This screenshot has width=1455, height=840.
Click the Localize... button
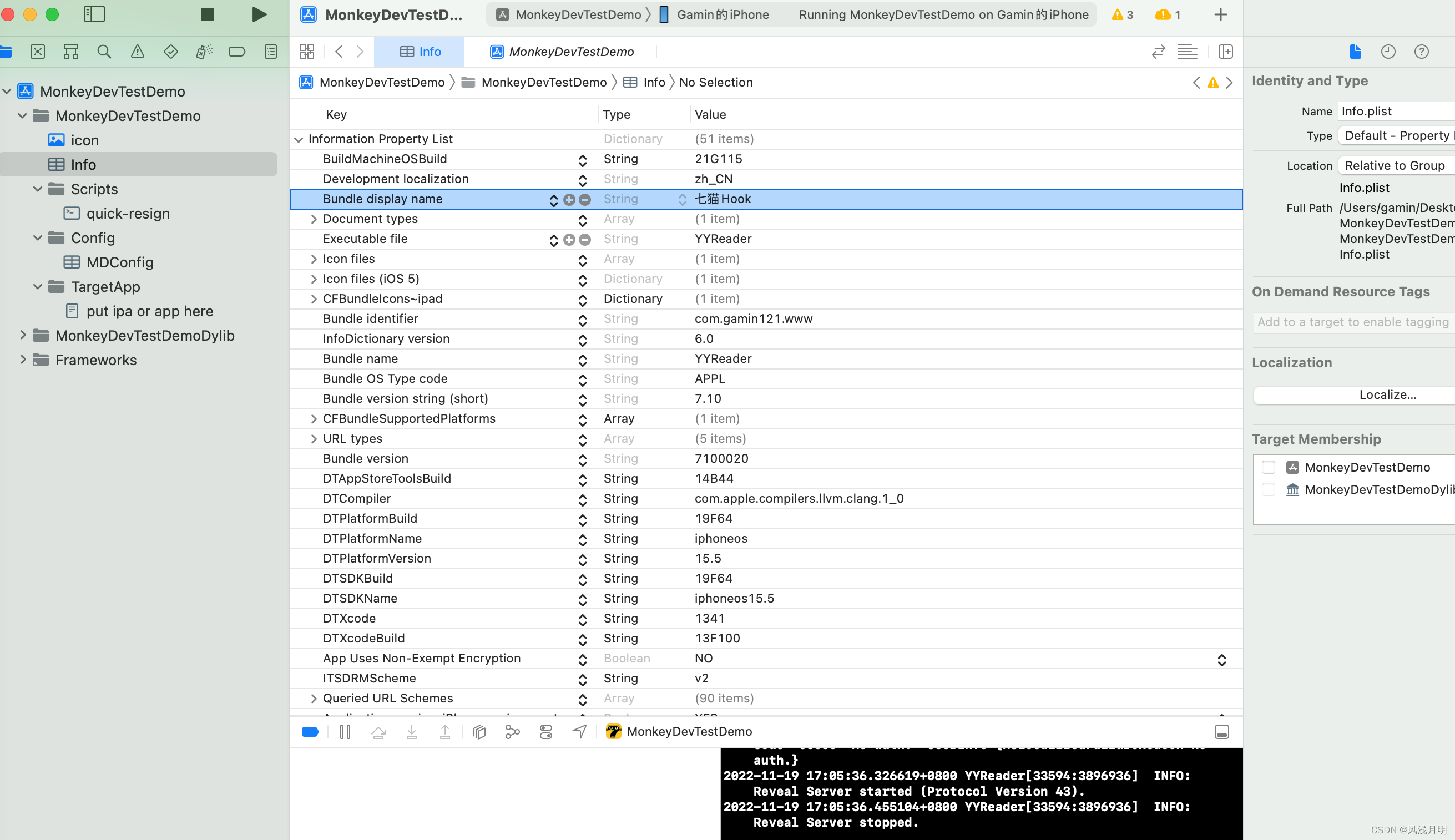(1387, 395)
